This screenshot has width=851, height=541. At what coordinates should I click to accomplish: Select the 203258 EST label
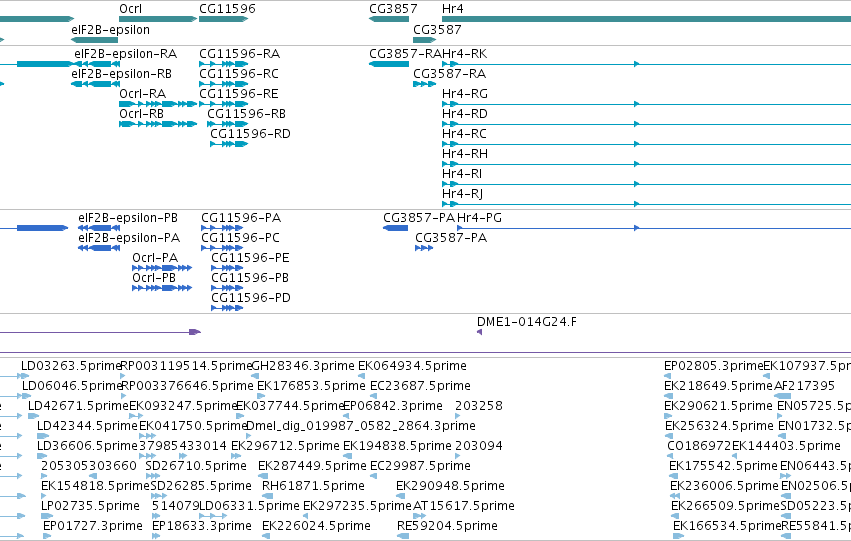point(479,406)
